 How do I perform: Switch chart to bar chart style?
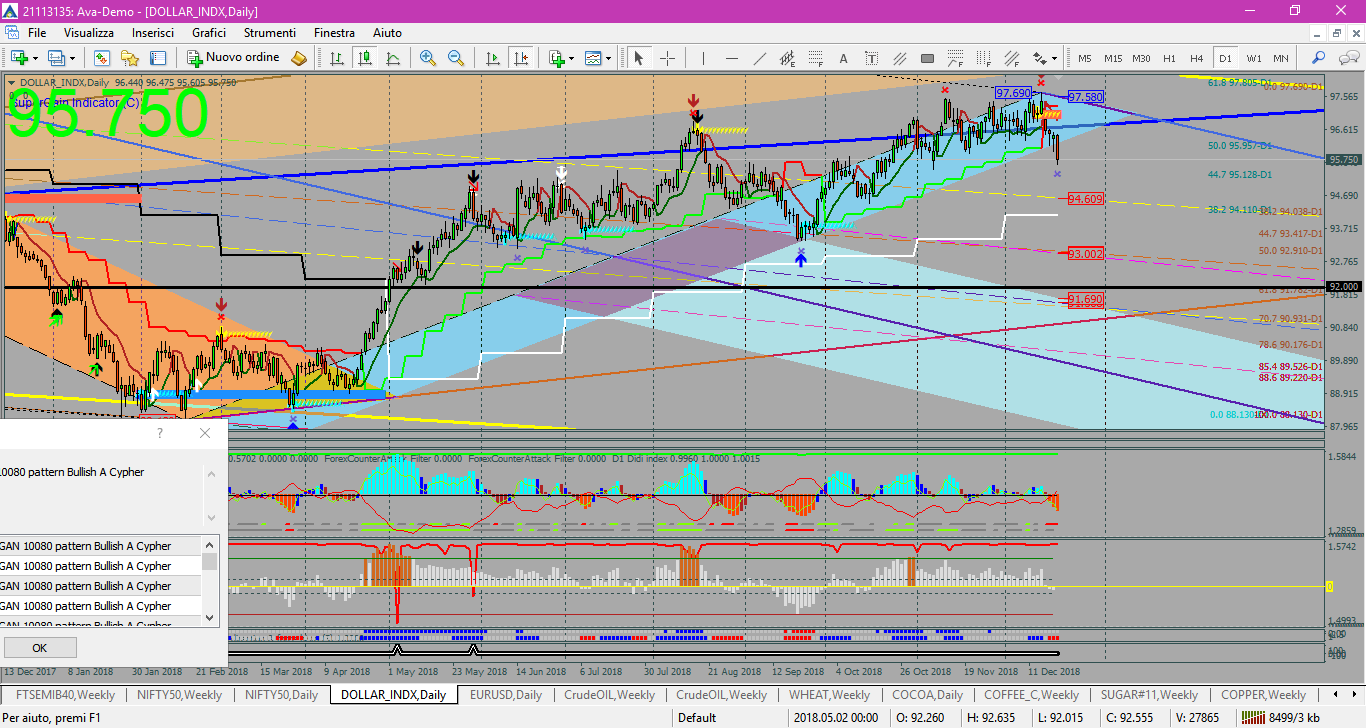point(337,58)
